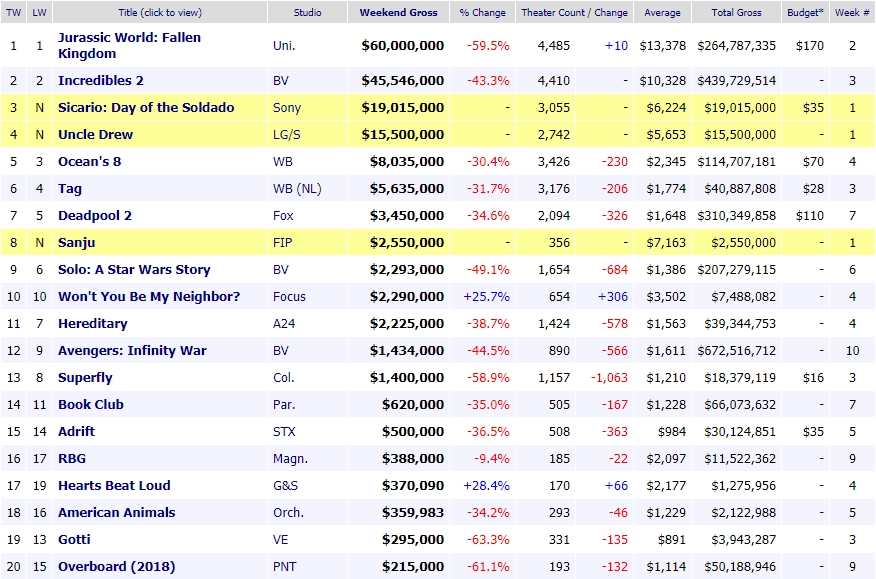Open the Overboard (2018) title link
This screenshot has height=579, width=876.
117,567
